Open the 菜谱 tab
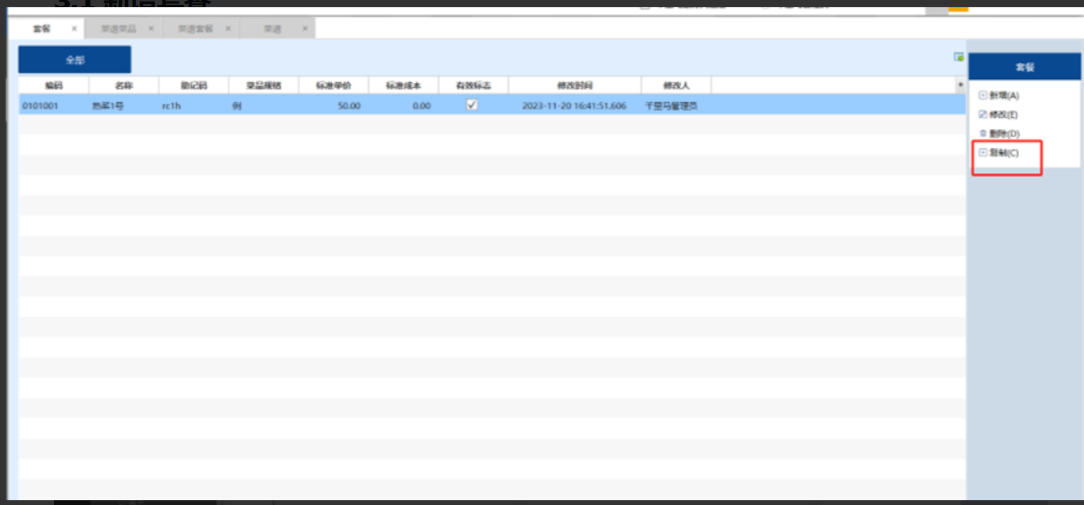The height and width of the screenshot is (505, 1084). [x=272, y=29]
